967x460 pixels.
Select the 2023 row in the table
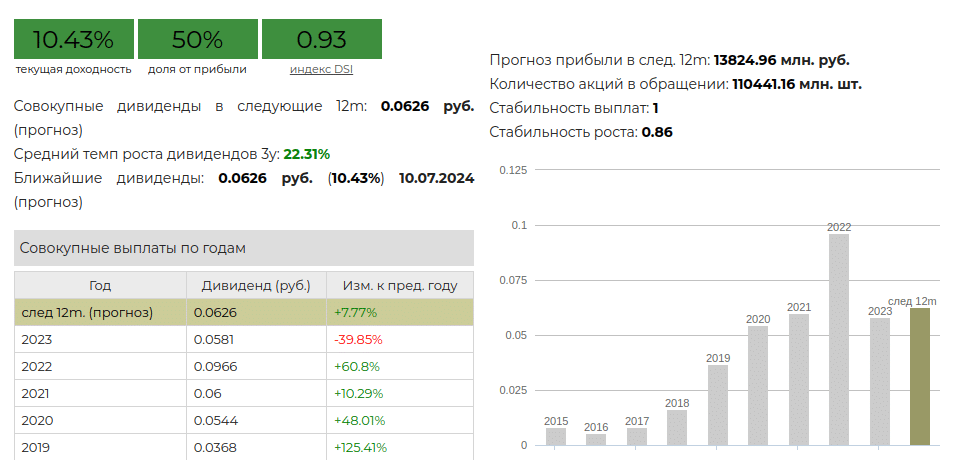click(100, 339)
